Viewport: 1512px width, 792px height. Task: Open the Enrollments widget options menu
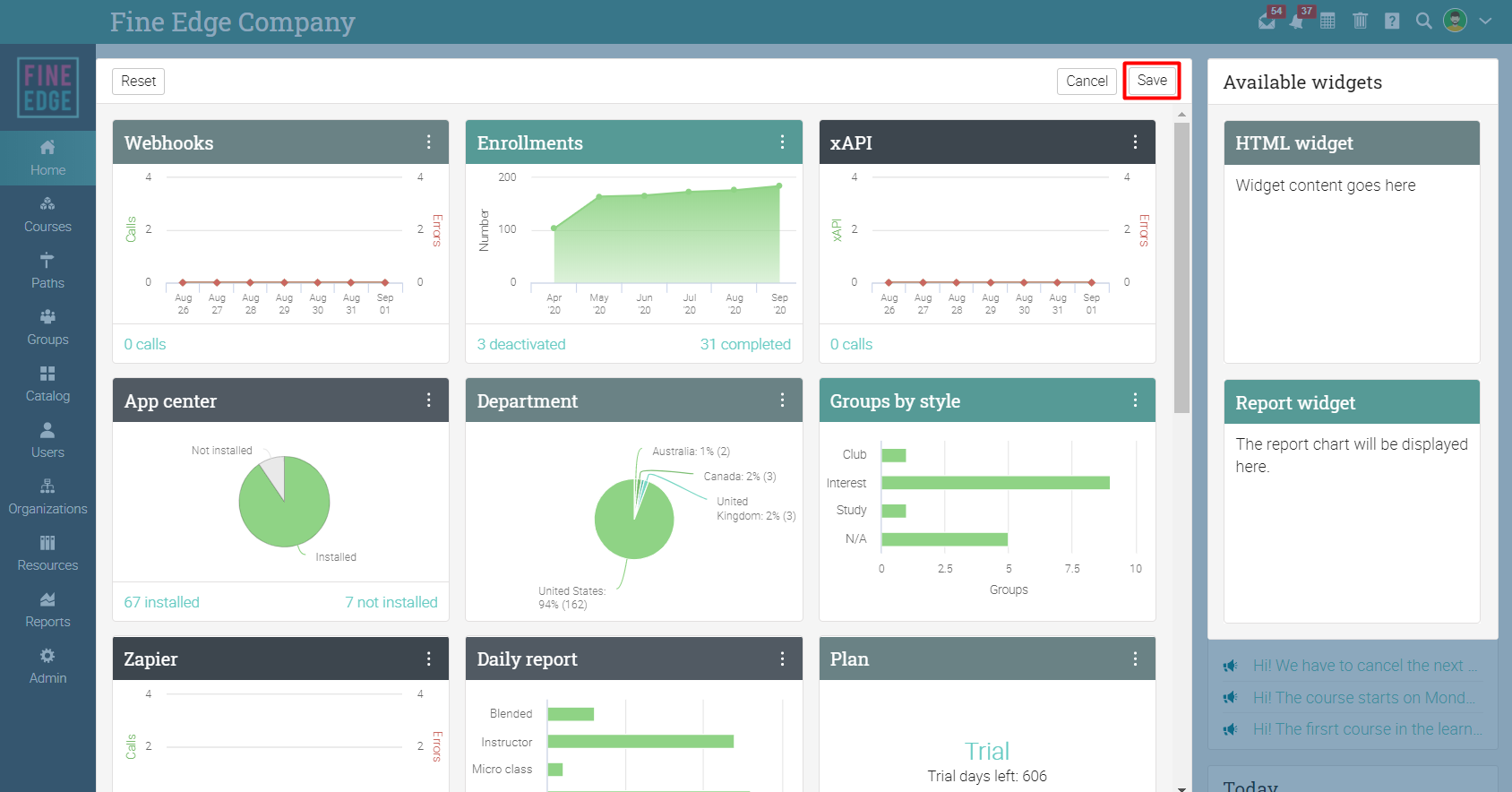tap(782, 142)
